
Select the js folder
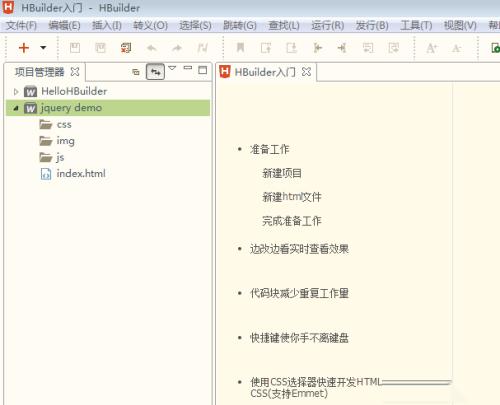tap(60, 157)
